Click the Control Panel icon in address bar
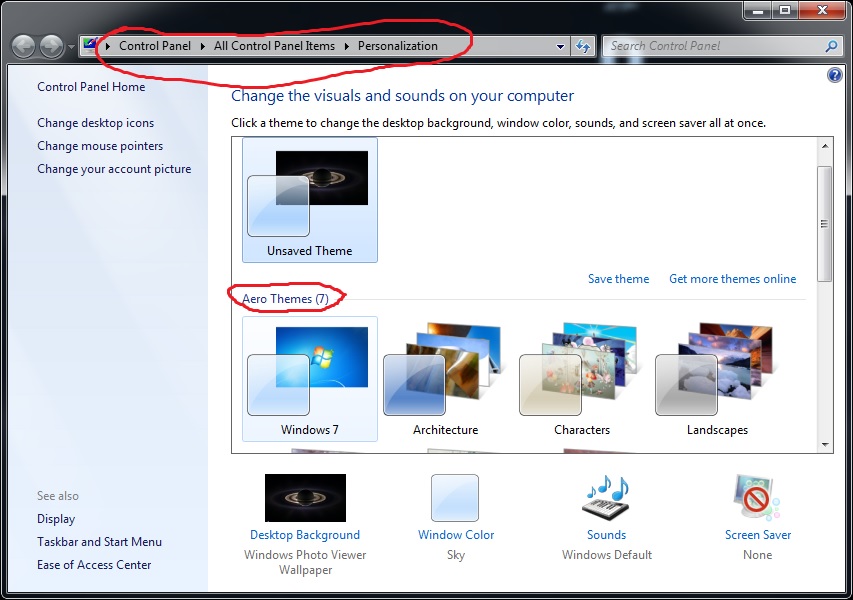 pos(90,46)
